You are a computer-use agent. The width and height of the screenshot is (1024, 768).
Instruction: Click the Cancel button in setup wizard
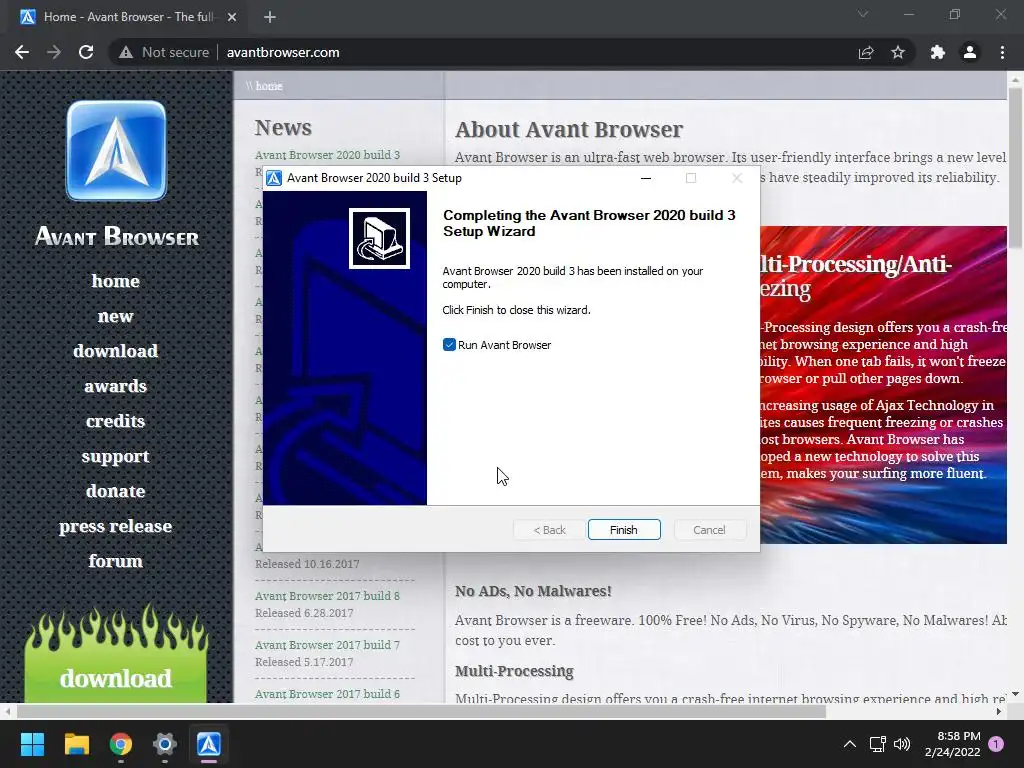tap(709, 530)
